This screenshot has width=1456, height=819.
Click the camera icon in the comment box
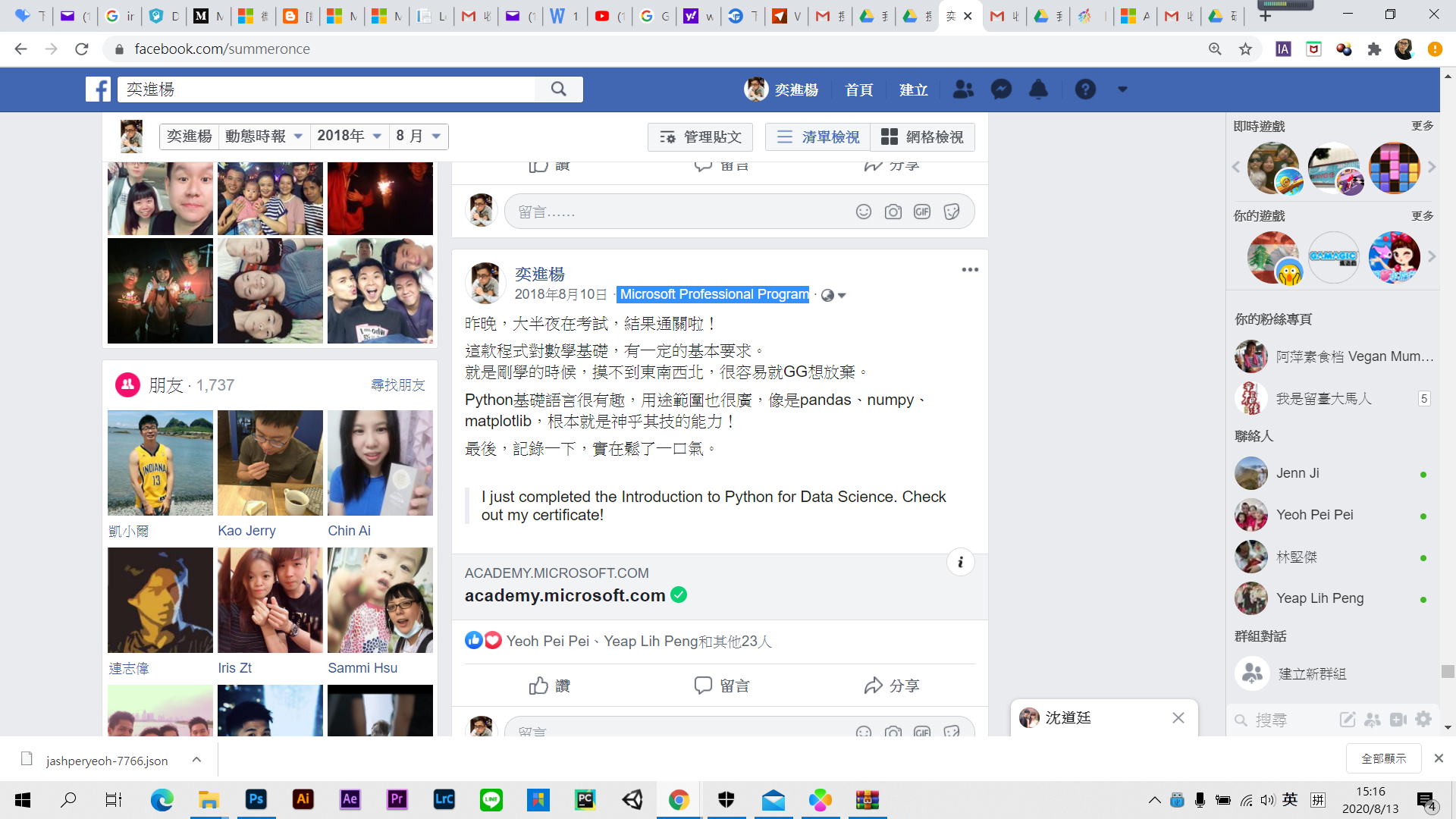893,212
